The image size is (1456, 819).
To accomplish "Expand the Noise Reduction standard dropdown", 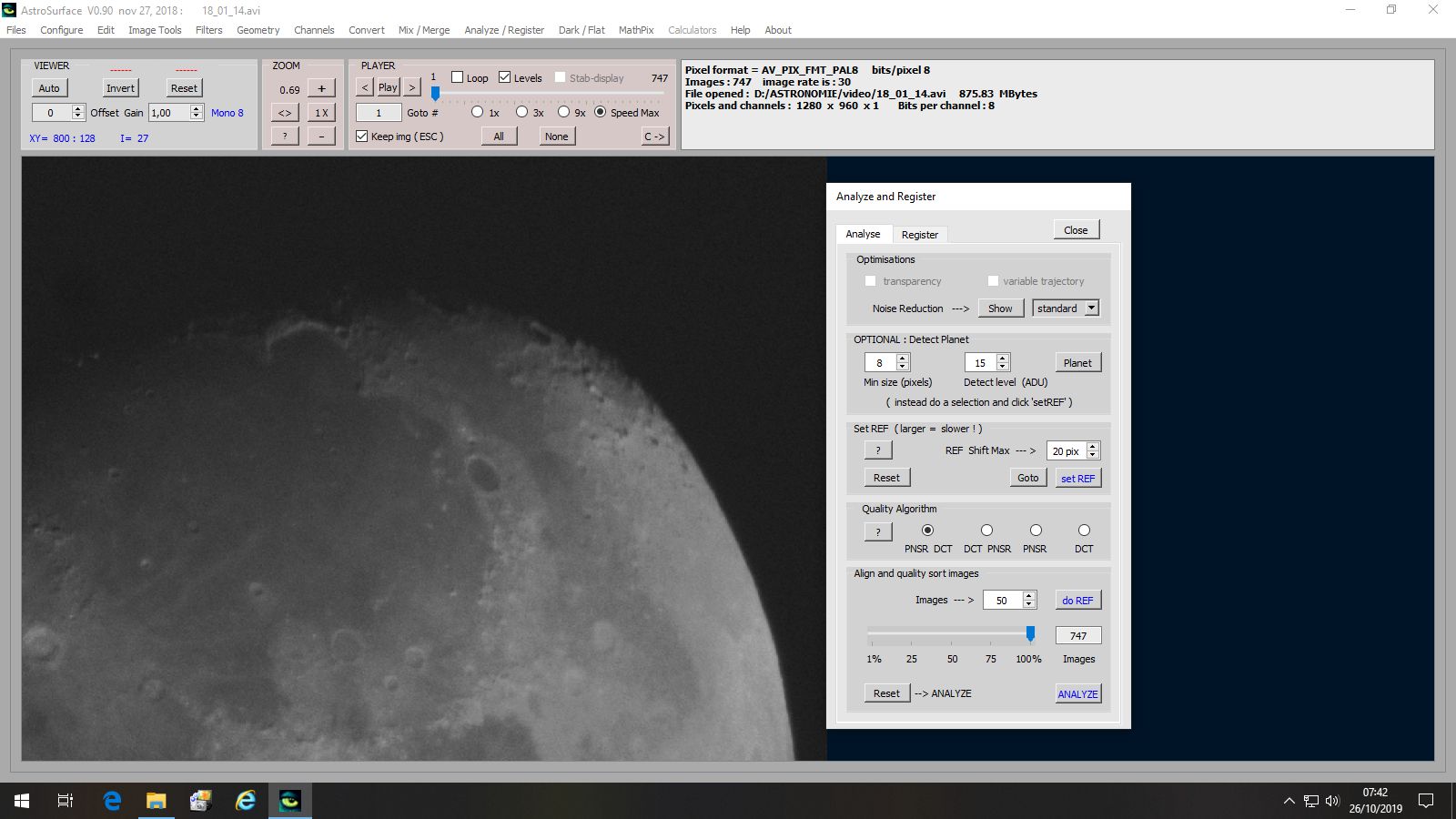I will [x=1091, y=308].
